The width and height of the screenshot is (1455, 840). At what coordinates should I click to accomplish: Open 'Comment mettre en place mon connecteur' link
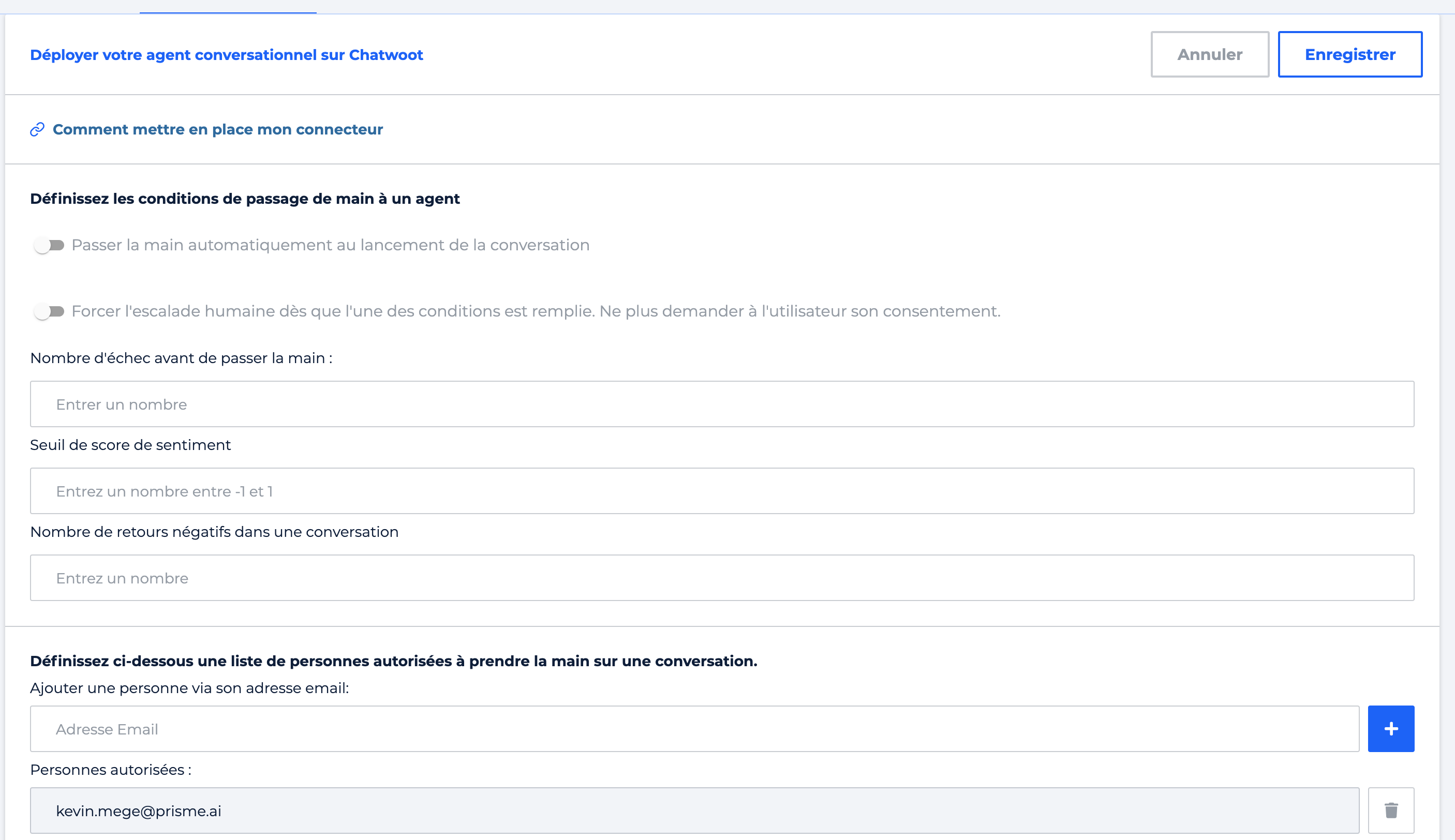point(218,129)
